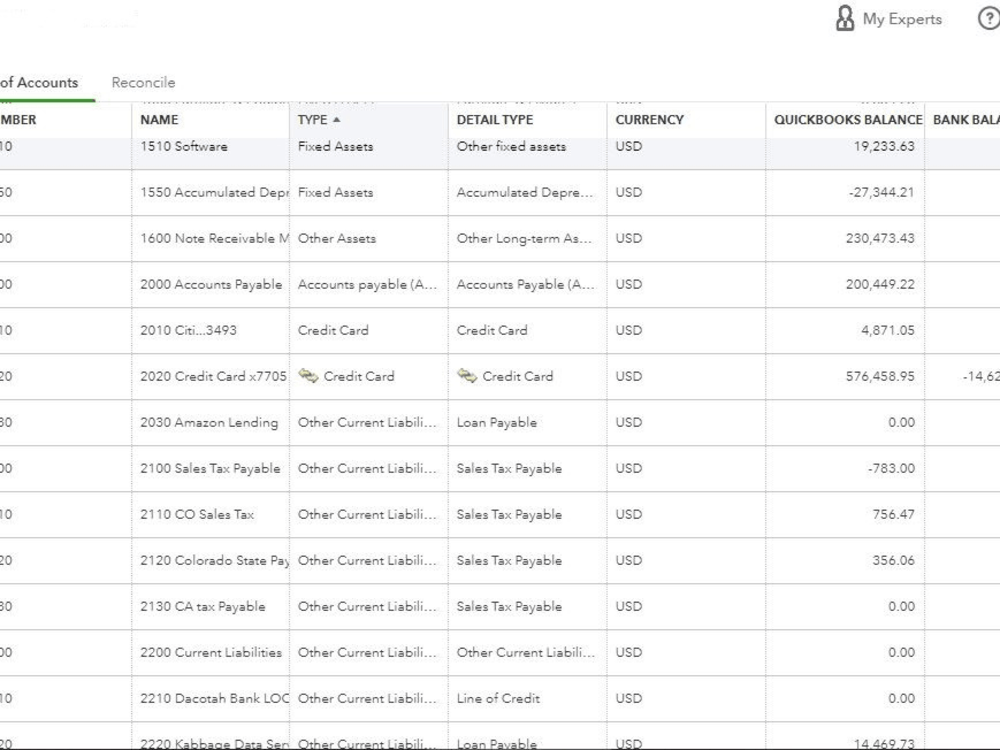Click Accounts payable (A... type cell
This screenshot has height=750, width=1000.
point(367,284)
